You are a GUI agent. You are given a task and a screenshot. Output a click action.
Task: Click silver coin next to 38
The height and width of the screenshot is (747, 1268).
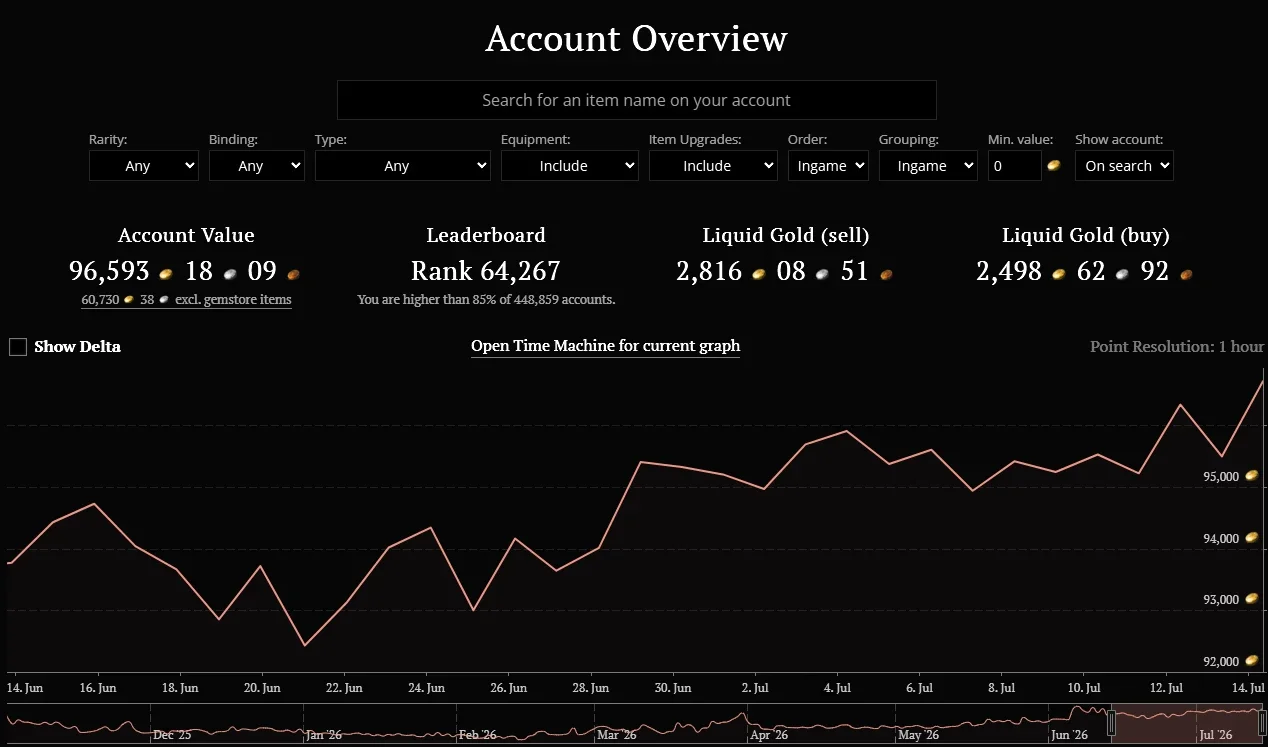(x=164, y=300)
